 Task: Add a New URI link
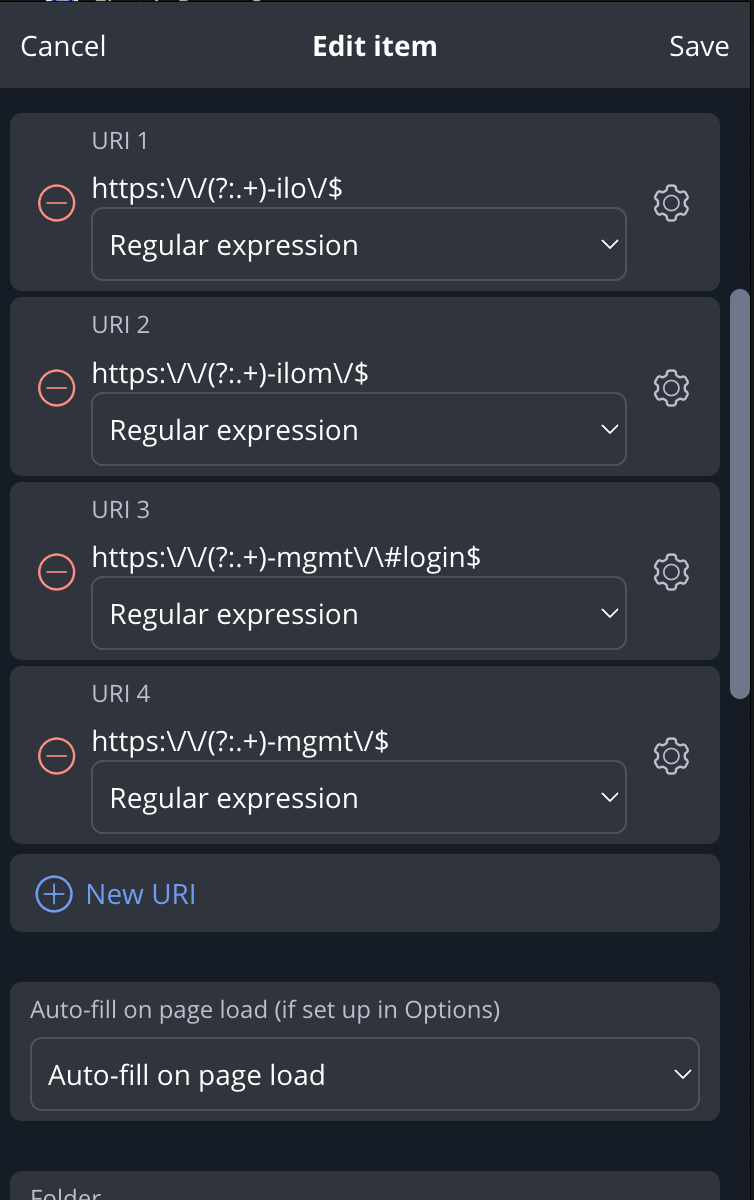141,894
